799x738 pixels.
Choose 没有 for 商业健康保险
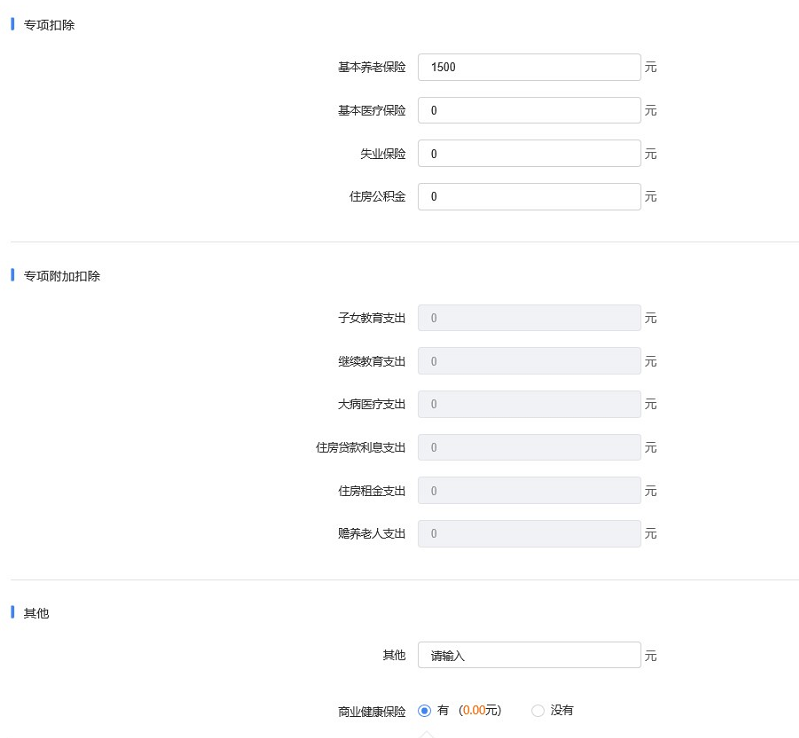(538, 711)
